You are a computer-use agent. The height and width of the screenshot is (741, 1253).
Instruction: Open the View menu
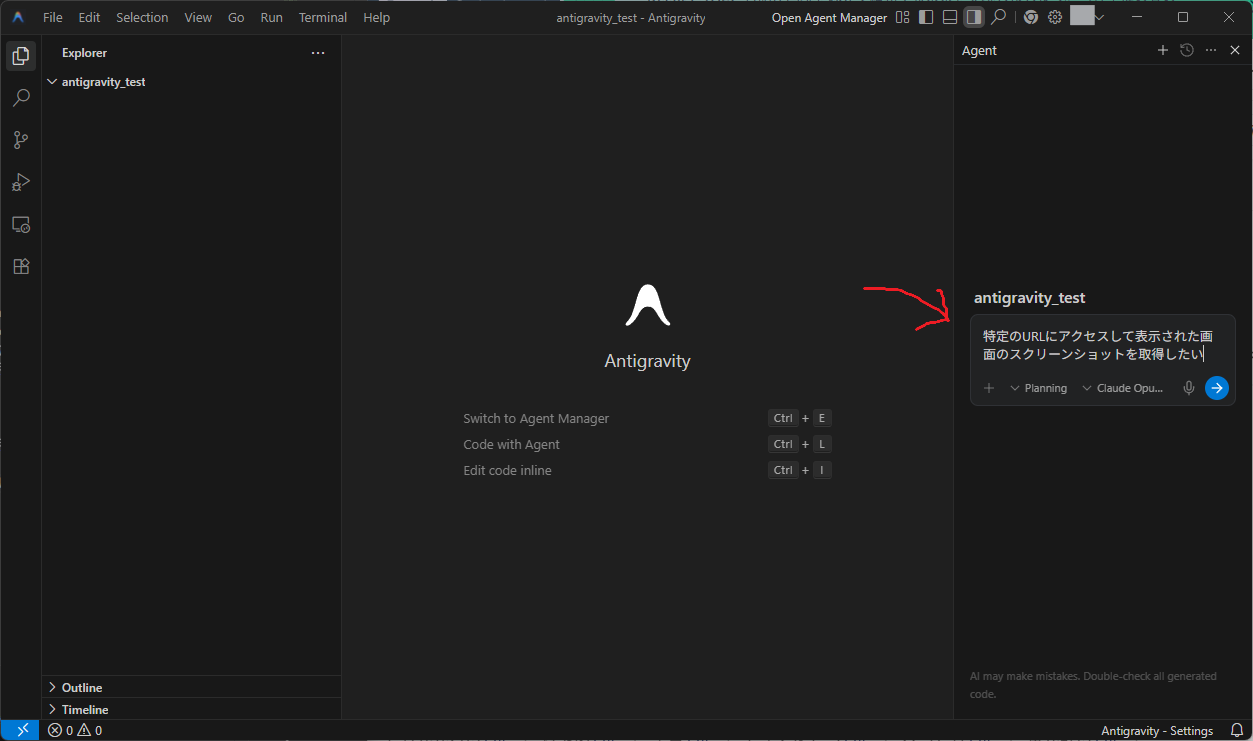pyautogui.click(x=198, y=17)
